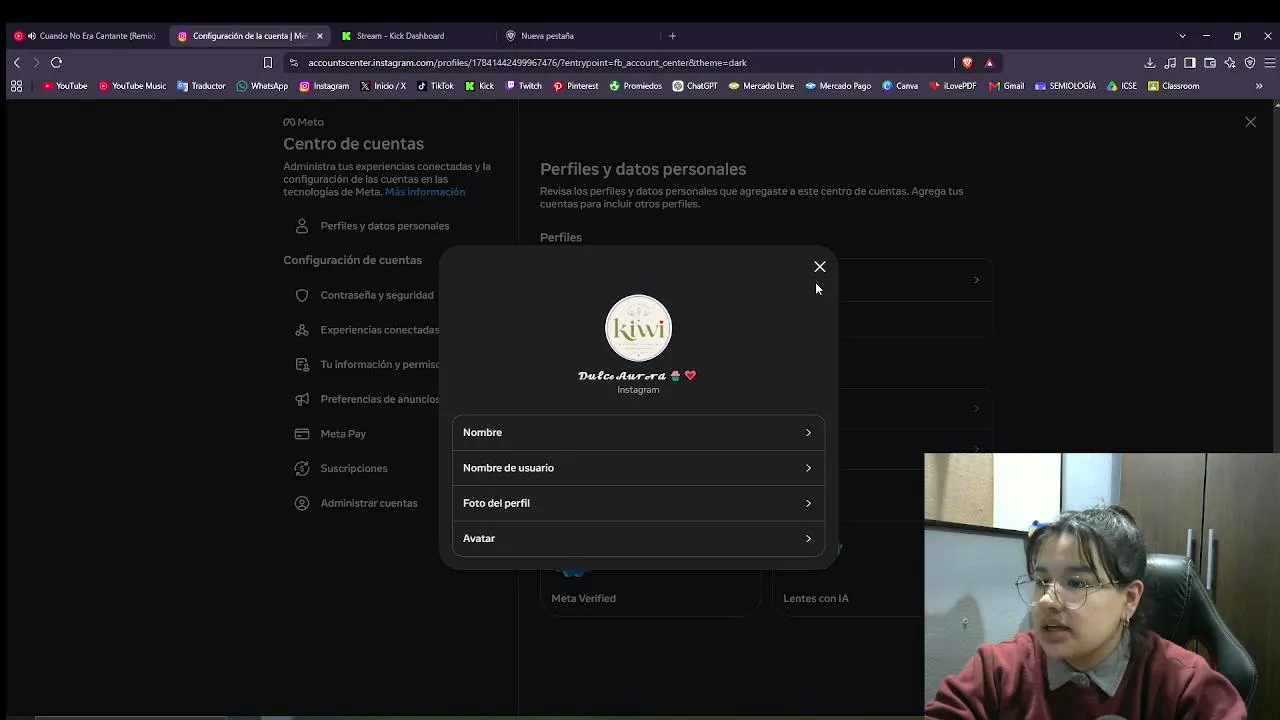The image size is (1280, 720).
Task: Open the media control music-note icon
Action: 1170,63
